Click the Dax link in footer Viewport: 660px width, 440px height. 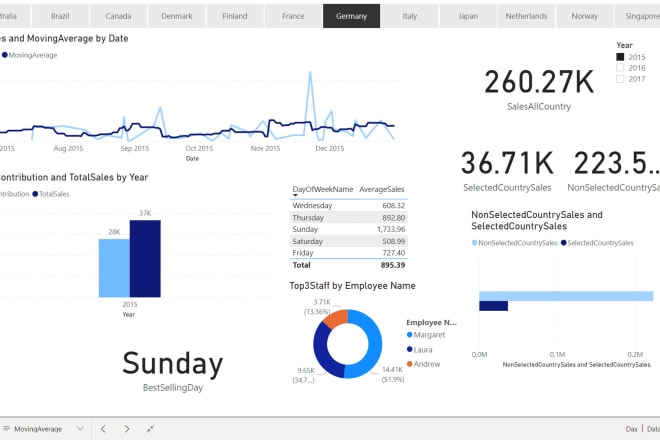pyautogui.click(x=631, y=429)
